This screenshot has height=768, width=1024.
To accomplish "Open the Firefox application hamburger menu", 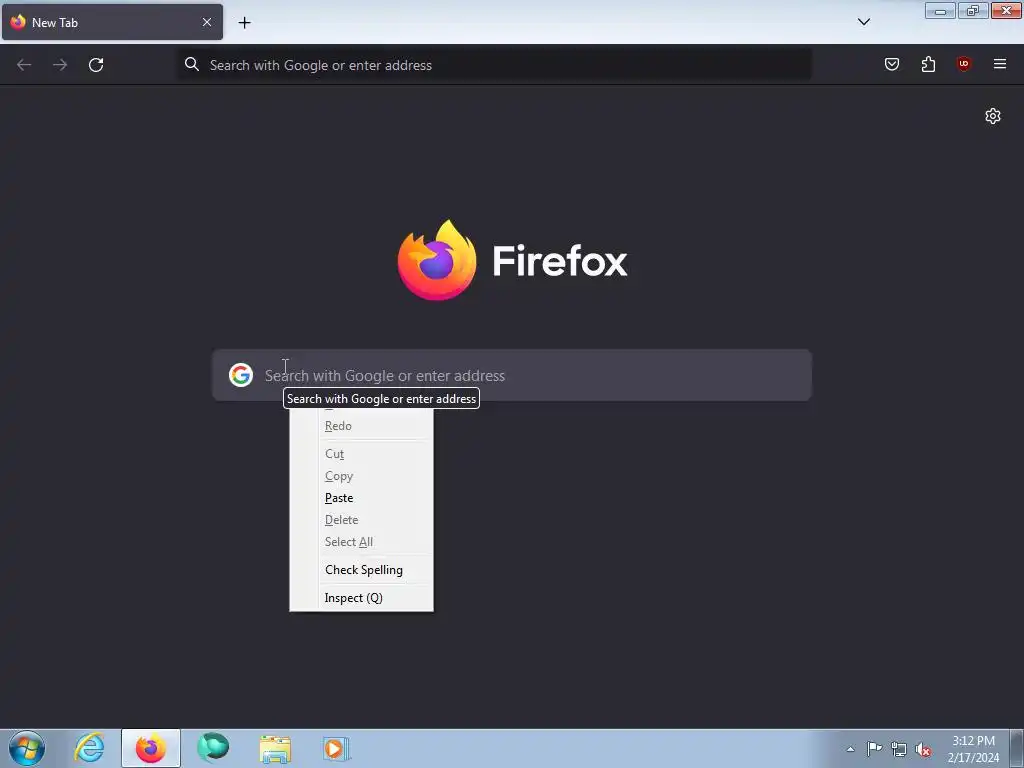I will [999, 64].
